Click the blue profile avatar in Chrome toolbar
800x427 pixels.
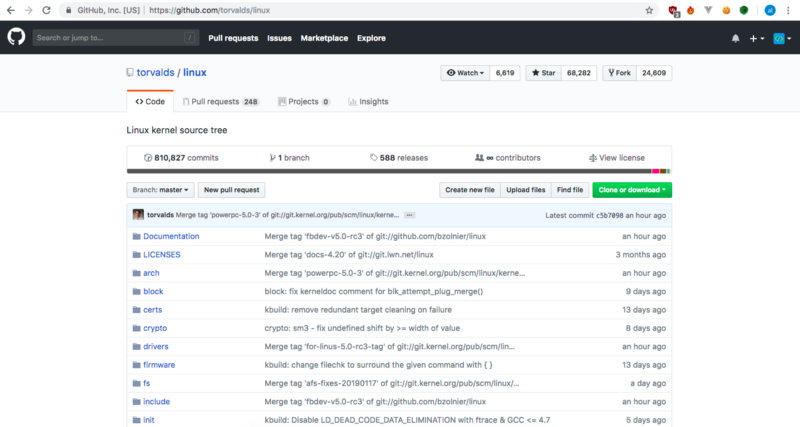[770, 10]
